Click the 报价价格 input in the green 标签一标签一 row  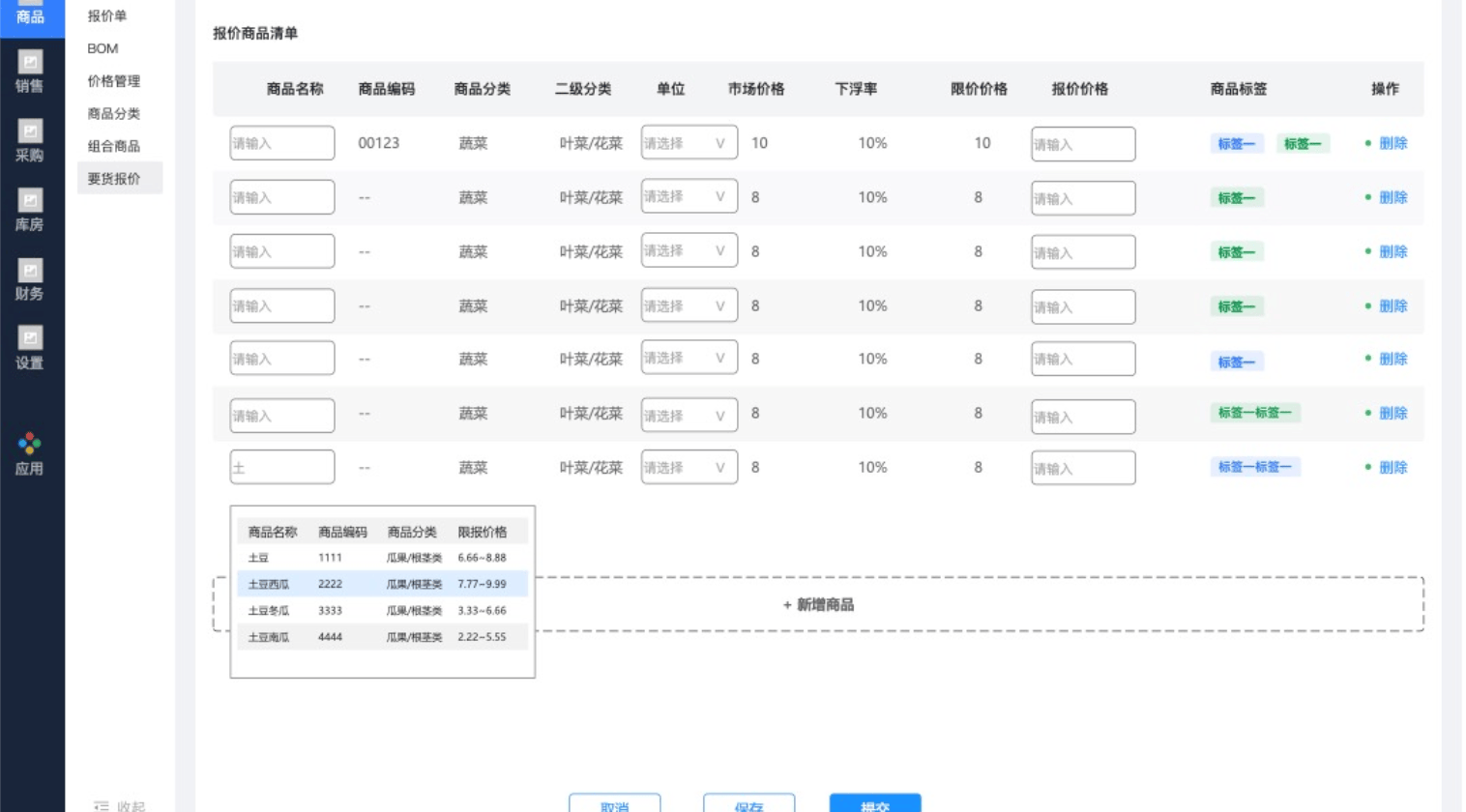[1083, 417]
